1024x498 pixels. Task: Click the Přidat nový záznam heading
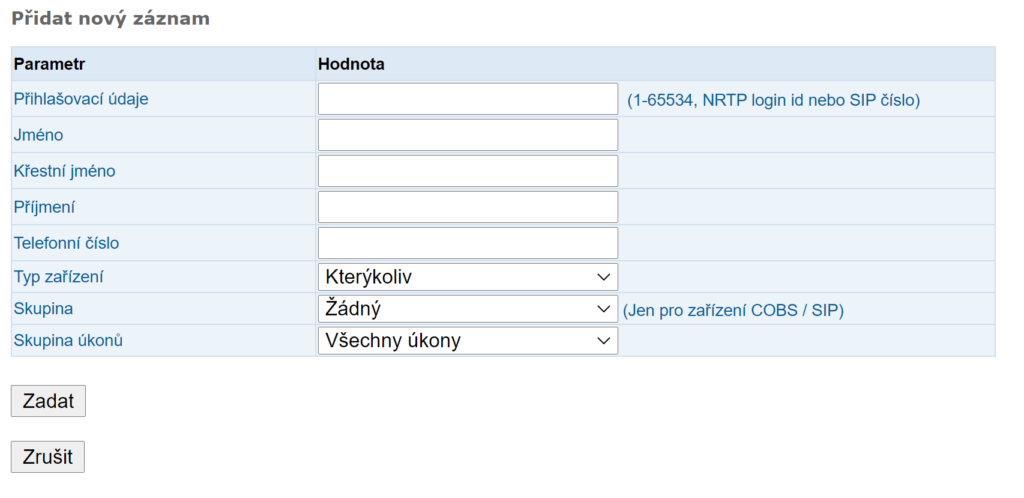tap(110, 19)
